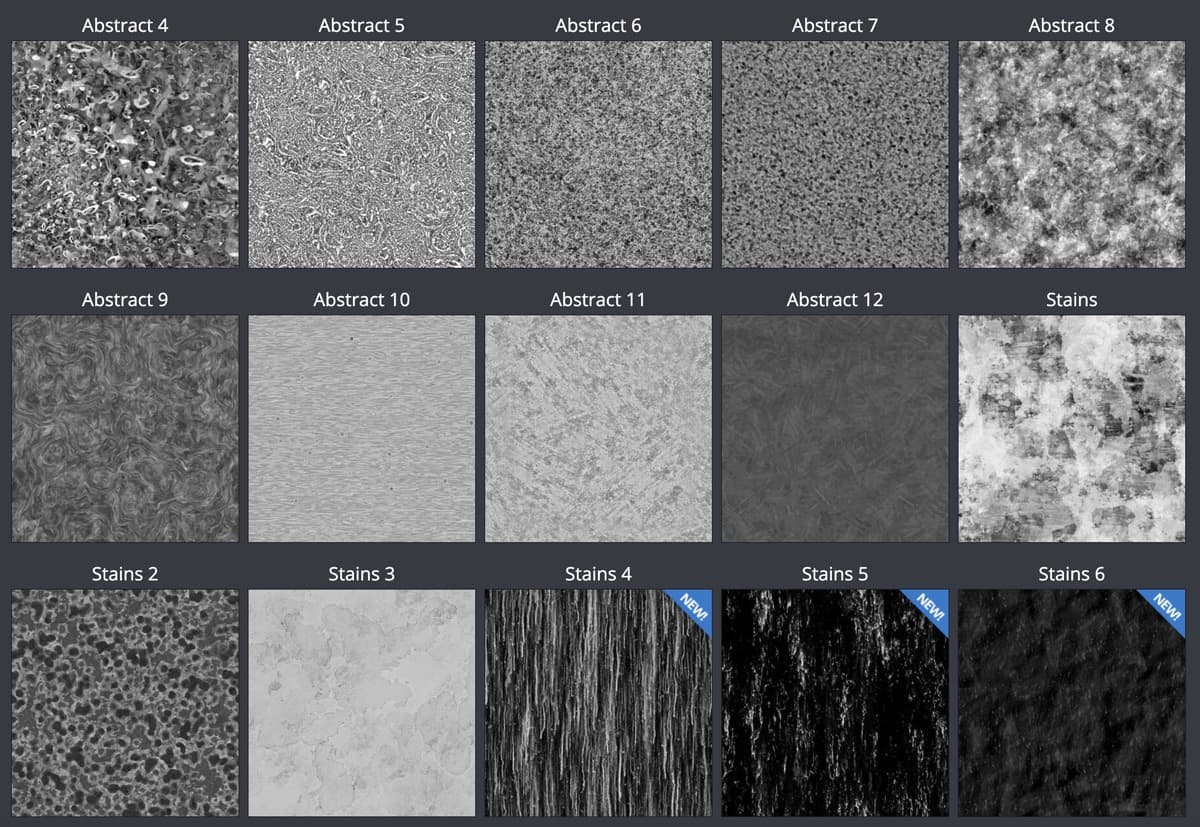Choose the Abstract 10 streaked texture
1200x827 pixels.
[x=361, y=429]
